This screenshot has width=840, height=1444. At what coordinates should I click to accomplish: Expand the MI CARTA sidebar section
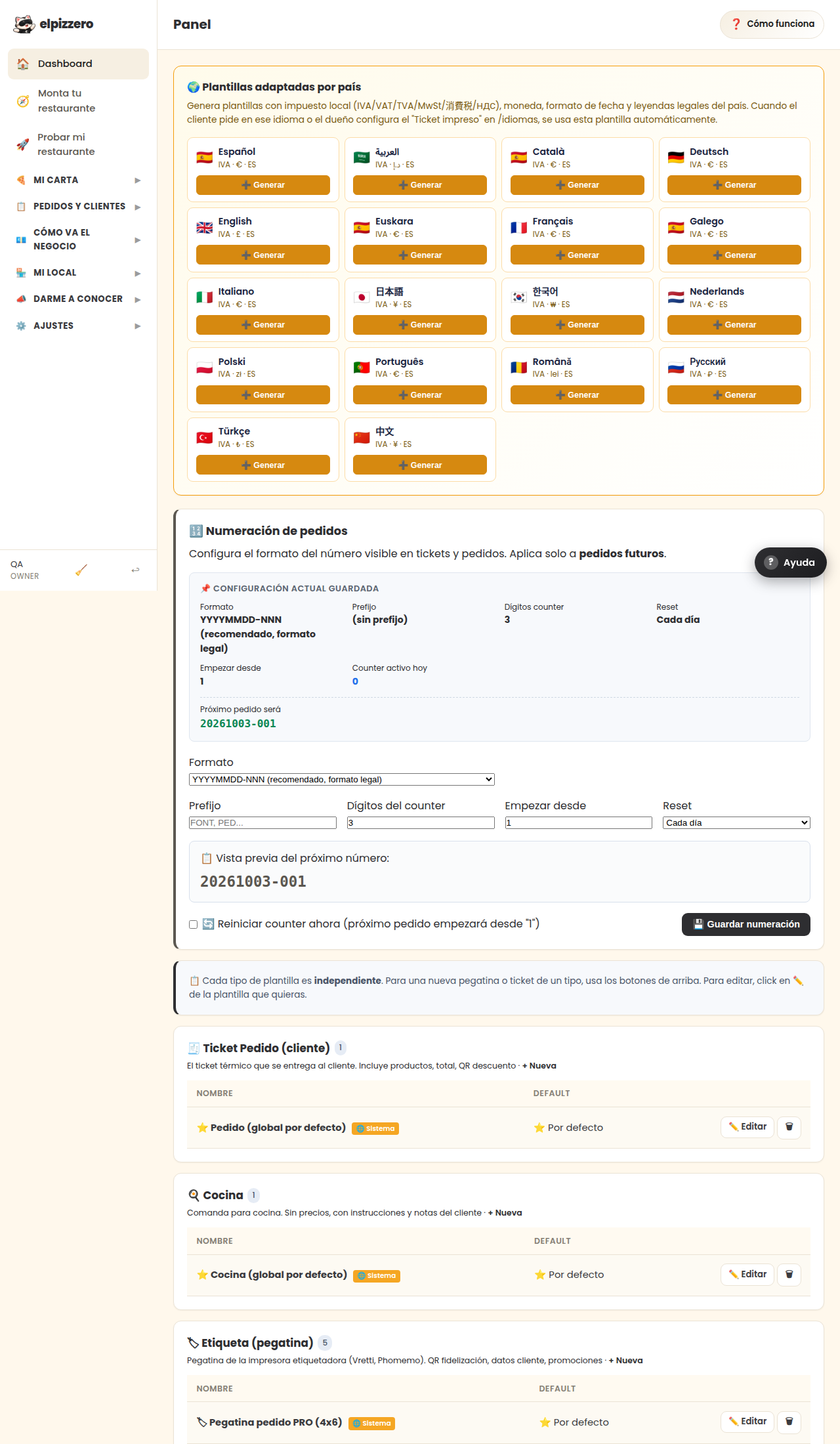point(79,180)
